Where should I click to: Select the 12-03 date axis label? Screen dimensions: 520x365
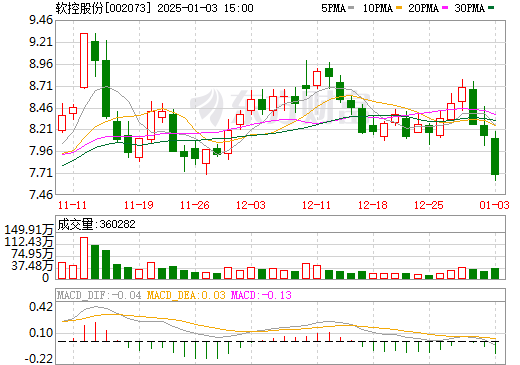(251, 205)
